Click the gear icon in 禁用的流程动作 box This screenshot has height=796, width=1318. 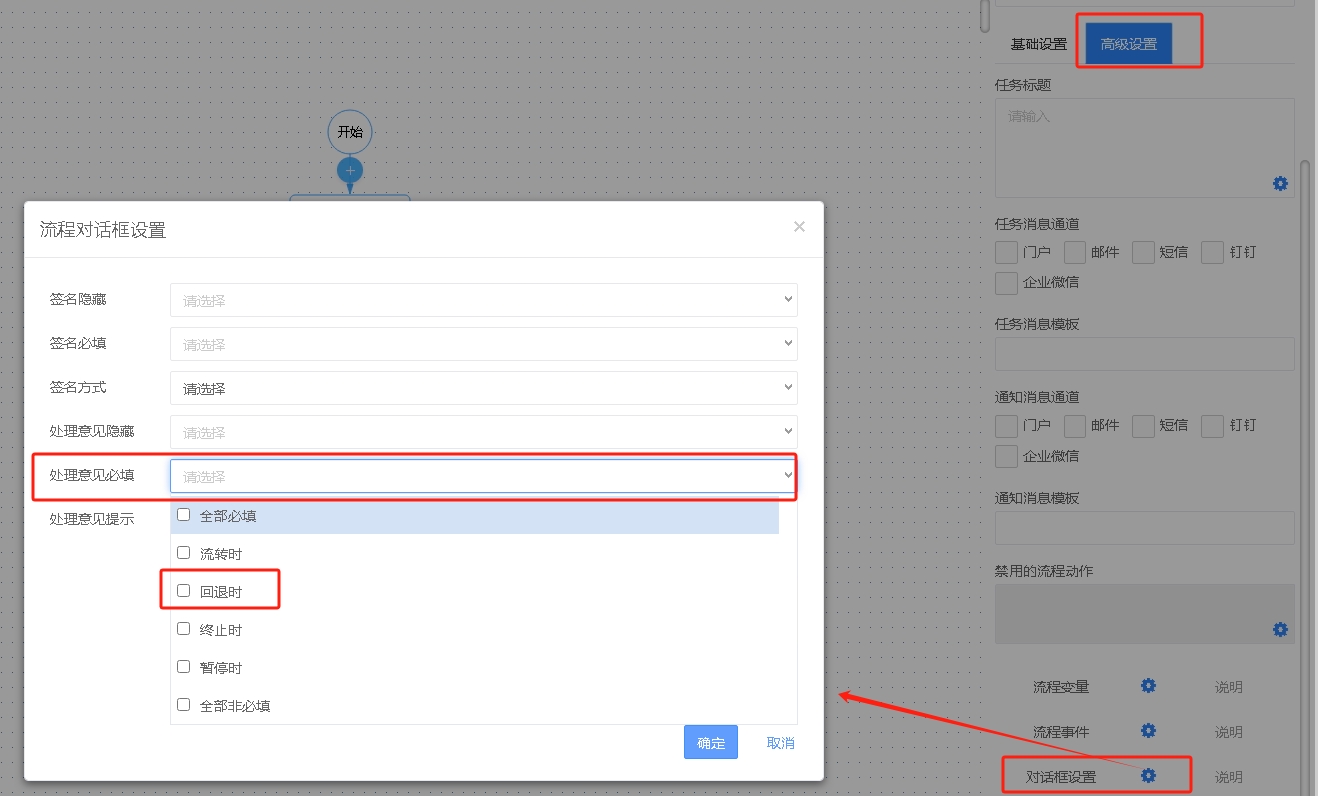(1280, 630)
